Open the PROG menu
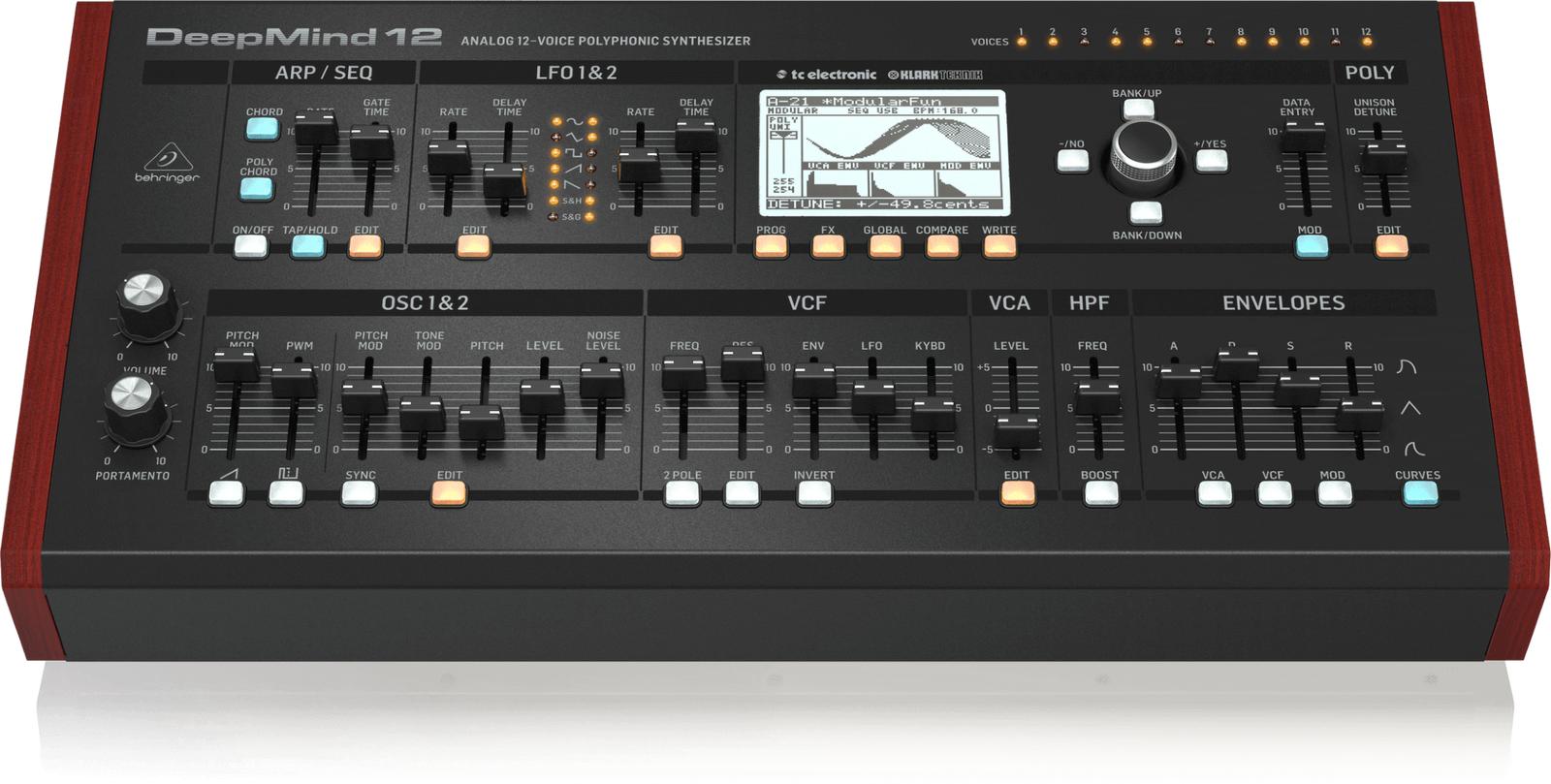Viewport: 1551px width, 784px height. tap(771, 246)
